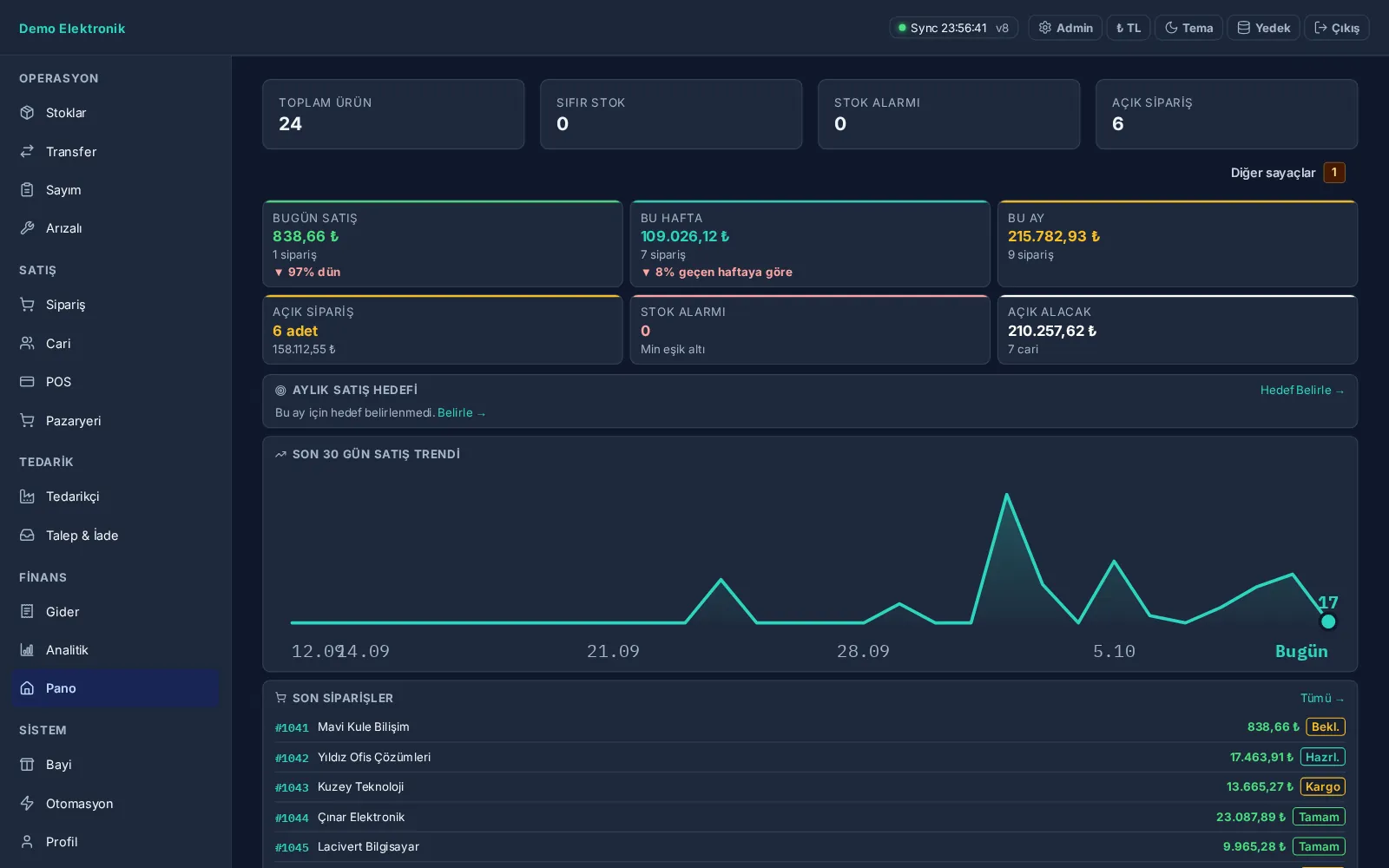Screen dimensions: 1389x868
Task: Click Hedef Belirle link
Action: coord(1302,391)
